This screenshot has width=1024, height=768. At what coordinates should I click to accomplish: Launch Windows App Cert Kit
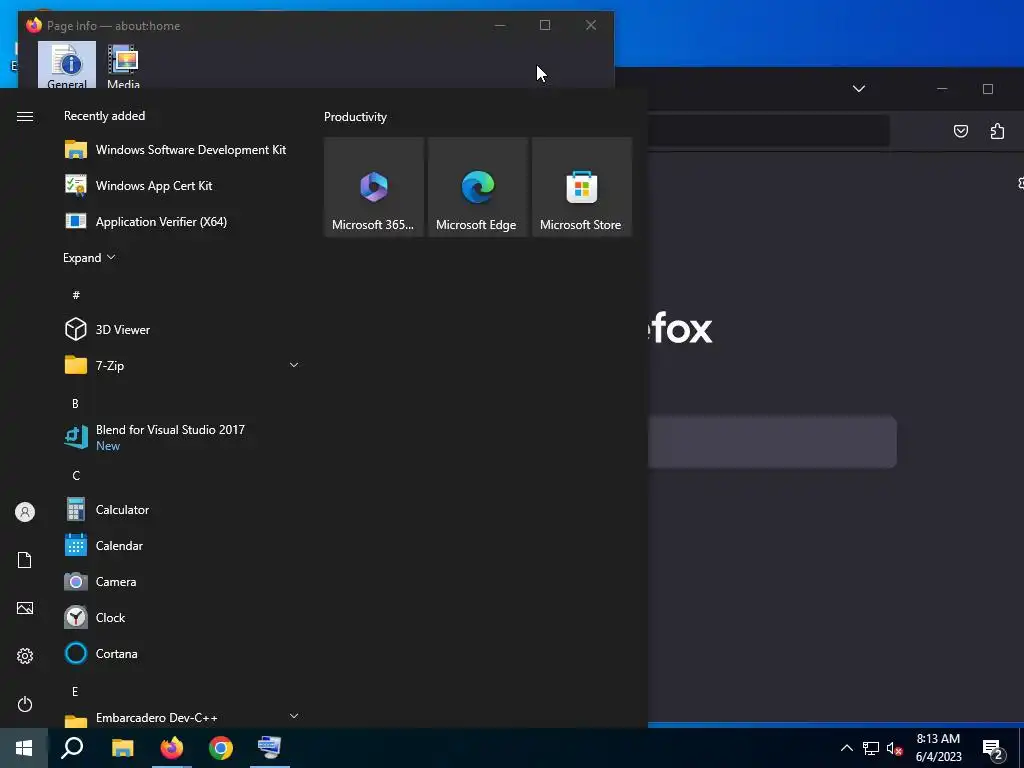[x=182, y=185]
